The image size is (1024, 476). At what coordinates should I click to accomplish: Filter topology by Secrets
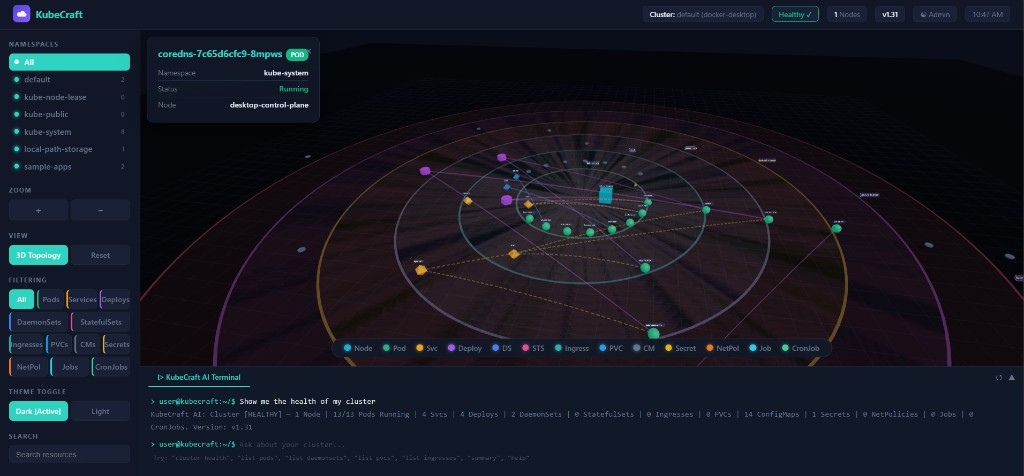(116, 345)
